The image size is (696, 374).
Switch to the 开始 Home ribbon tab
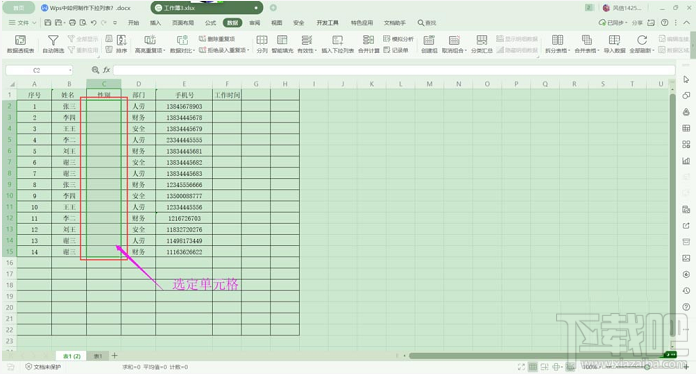pyautogui.click(x=133, y=23)
